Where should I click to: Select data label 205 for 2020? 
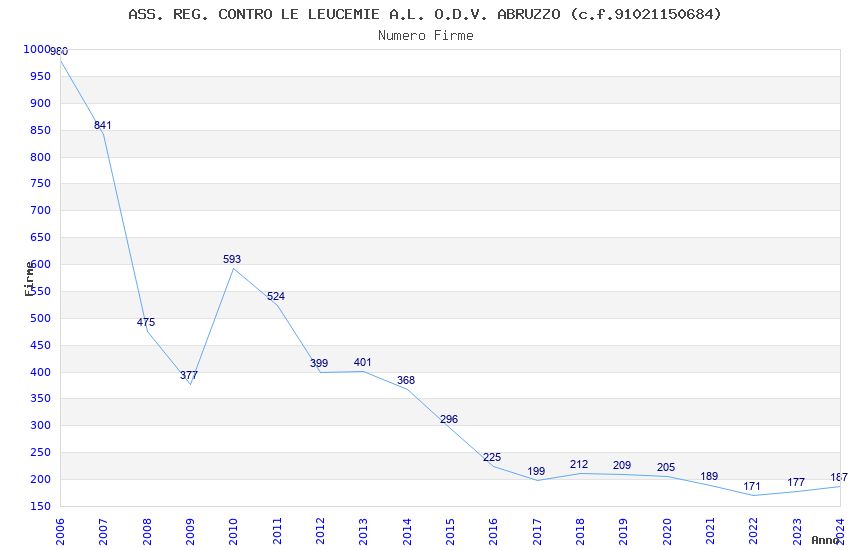666,468
